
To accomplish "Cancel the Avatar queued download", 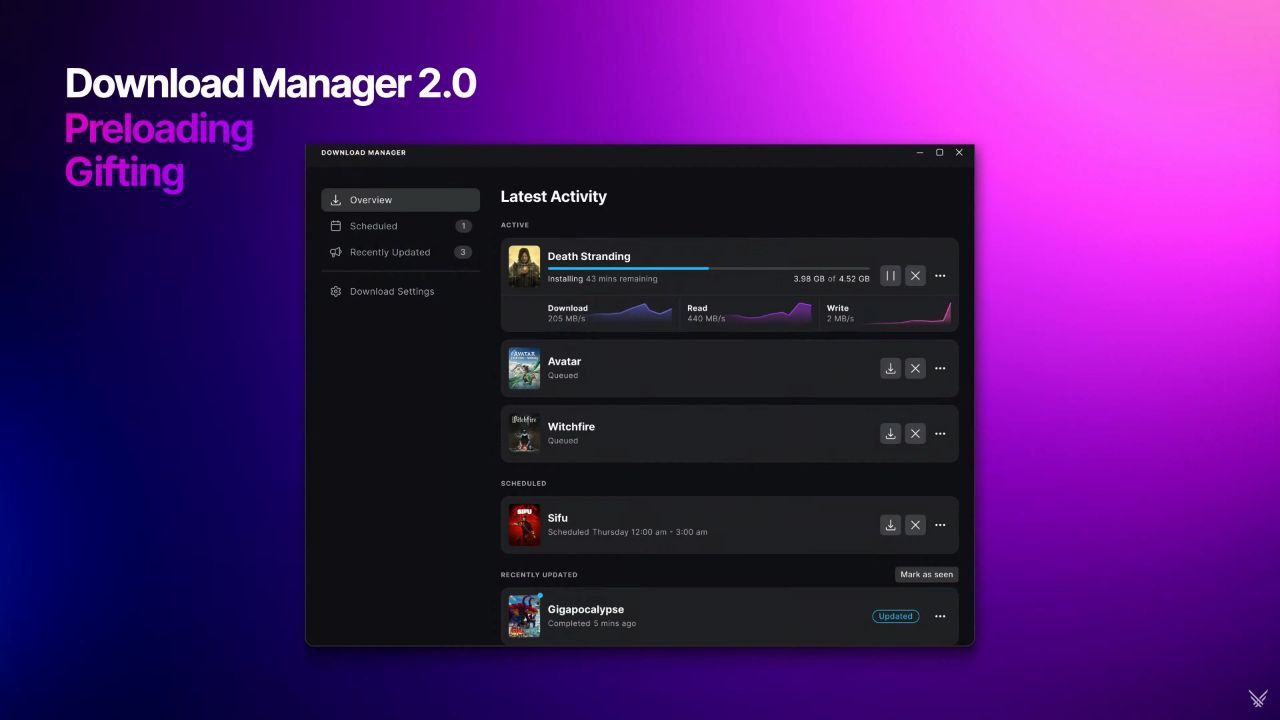I will [x=915, y=368].
